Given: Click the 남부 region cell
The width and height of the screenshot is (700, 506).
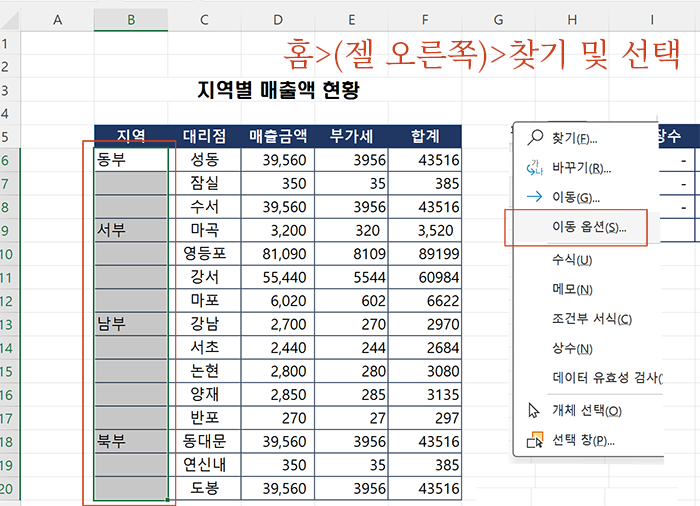Looking at the screenshot, I should 131,324.
